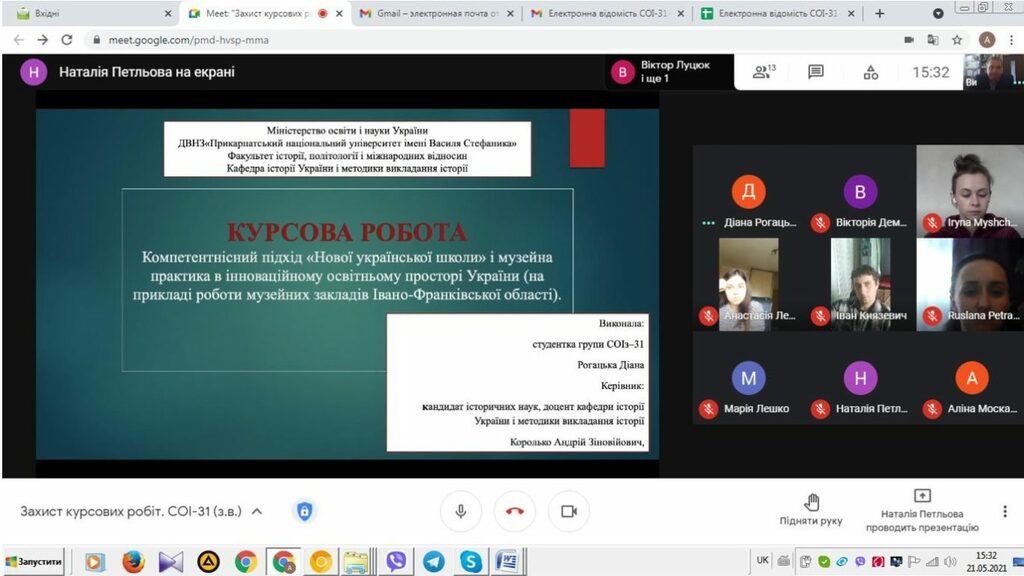Screen dimensions: 1024x576
Task: Open the participants list in Meet
Action: point(764,72)
